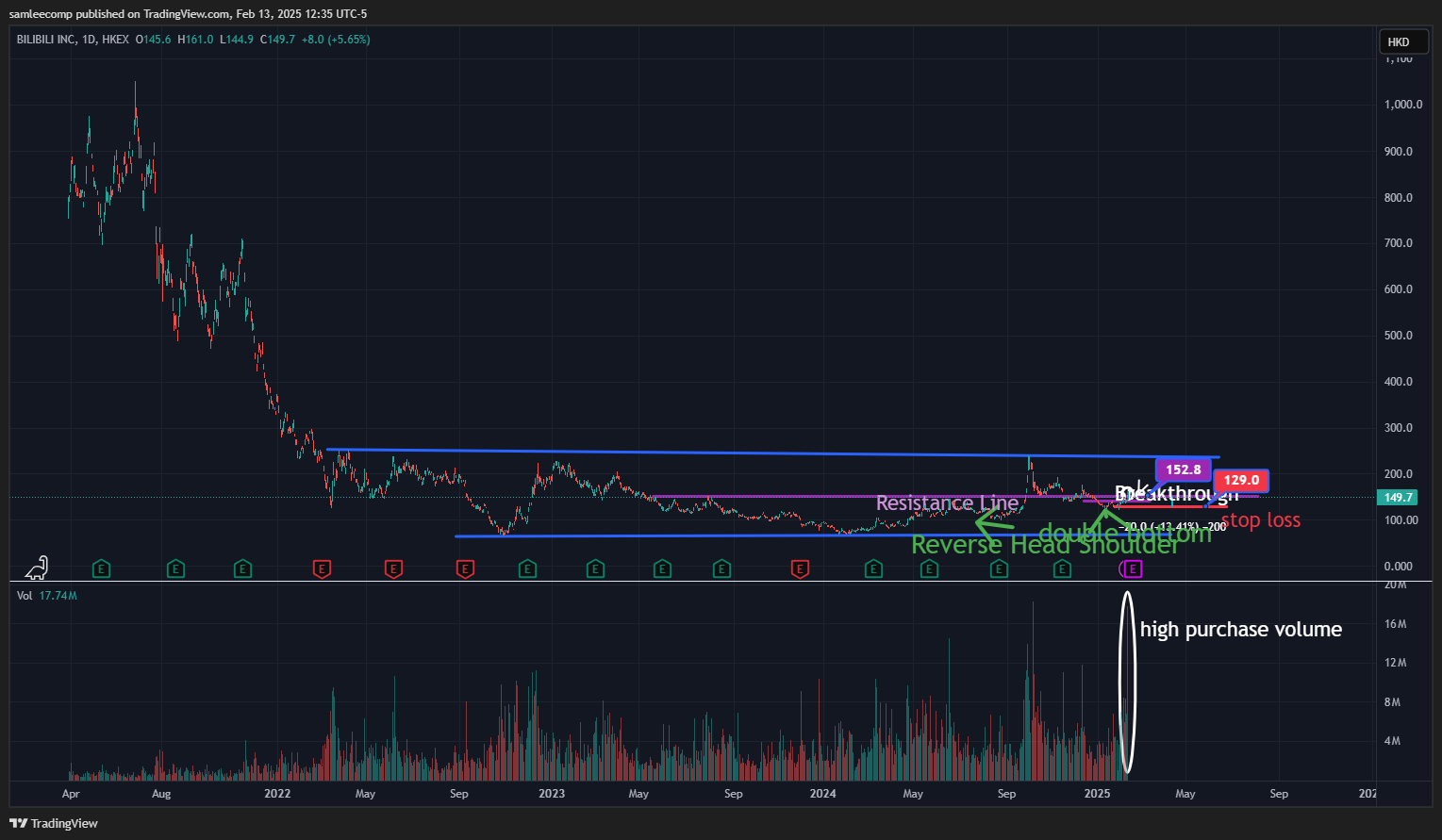Select the red 'stop loss' annotation
The image size is (1442, 840).
coord(1261,520)
